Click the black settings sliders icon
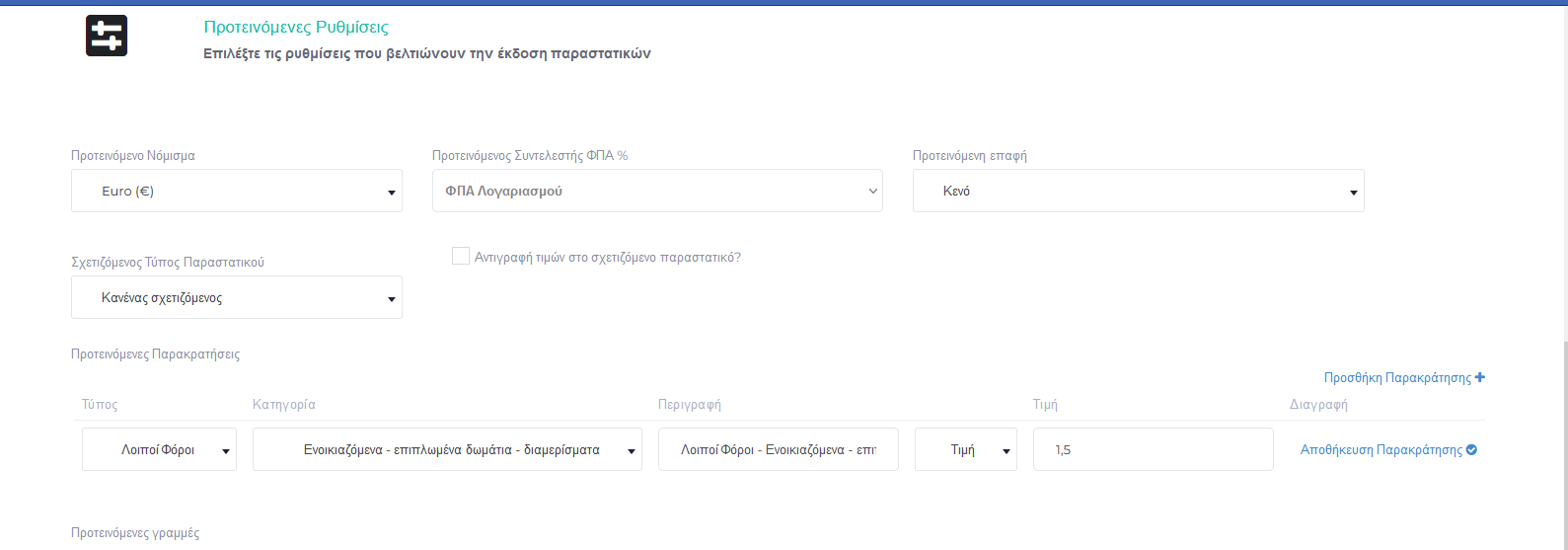 [x=107, y=36]
